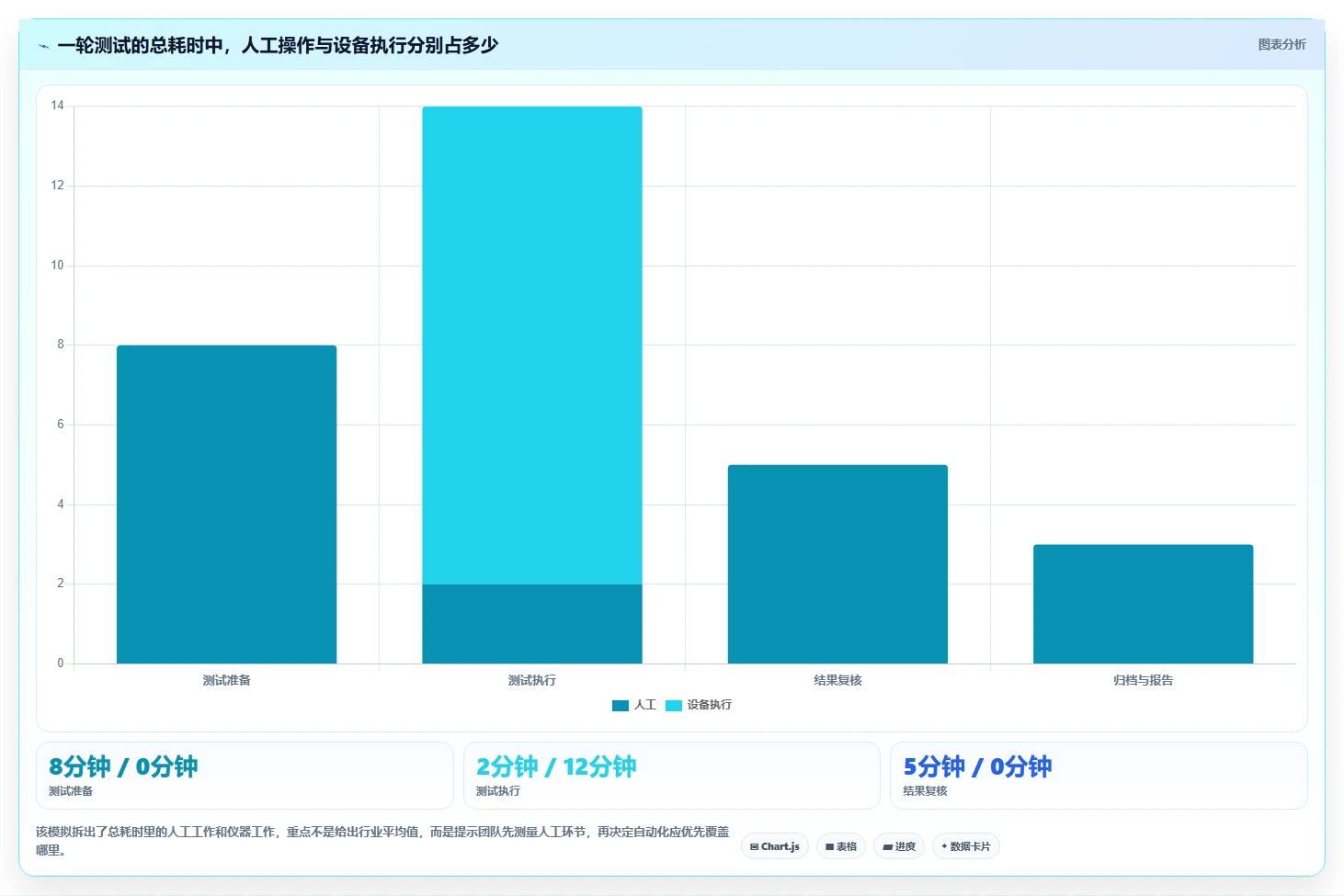Click the y-axis value 10
The width and height of the screenshot is (1344, 896).
58,266
